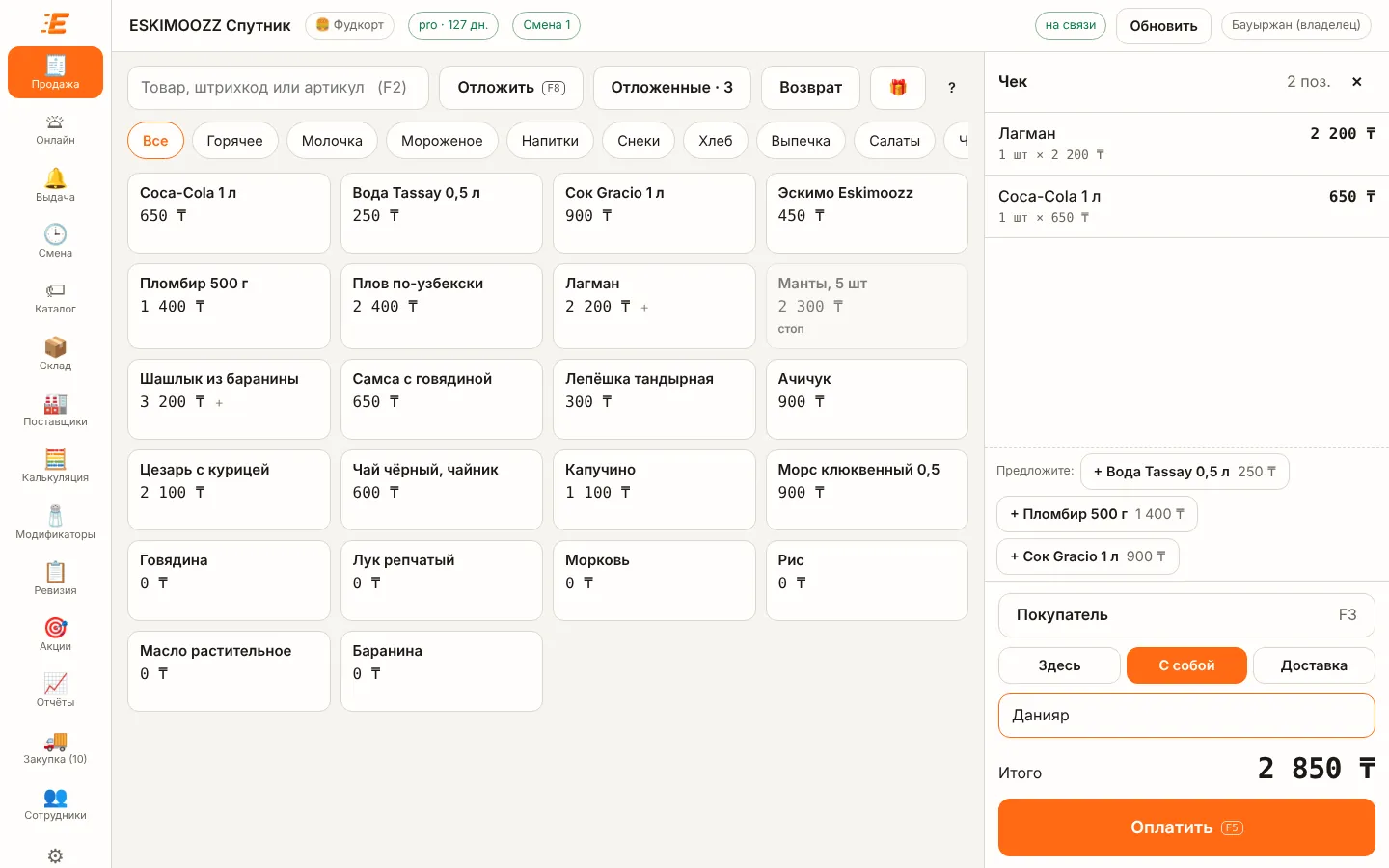Filter products by Напитки category

(550, 141)
